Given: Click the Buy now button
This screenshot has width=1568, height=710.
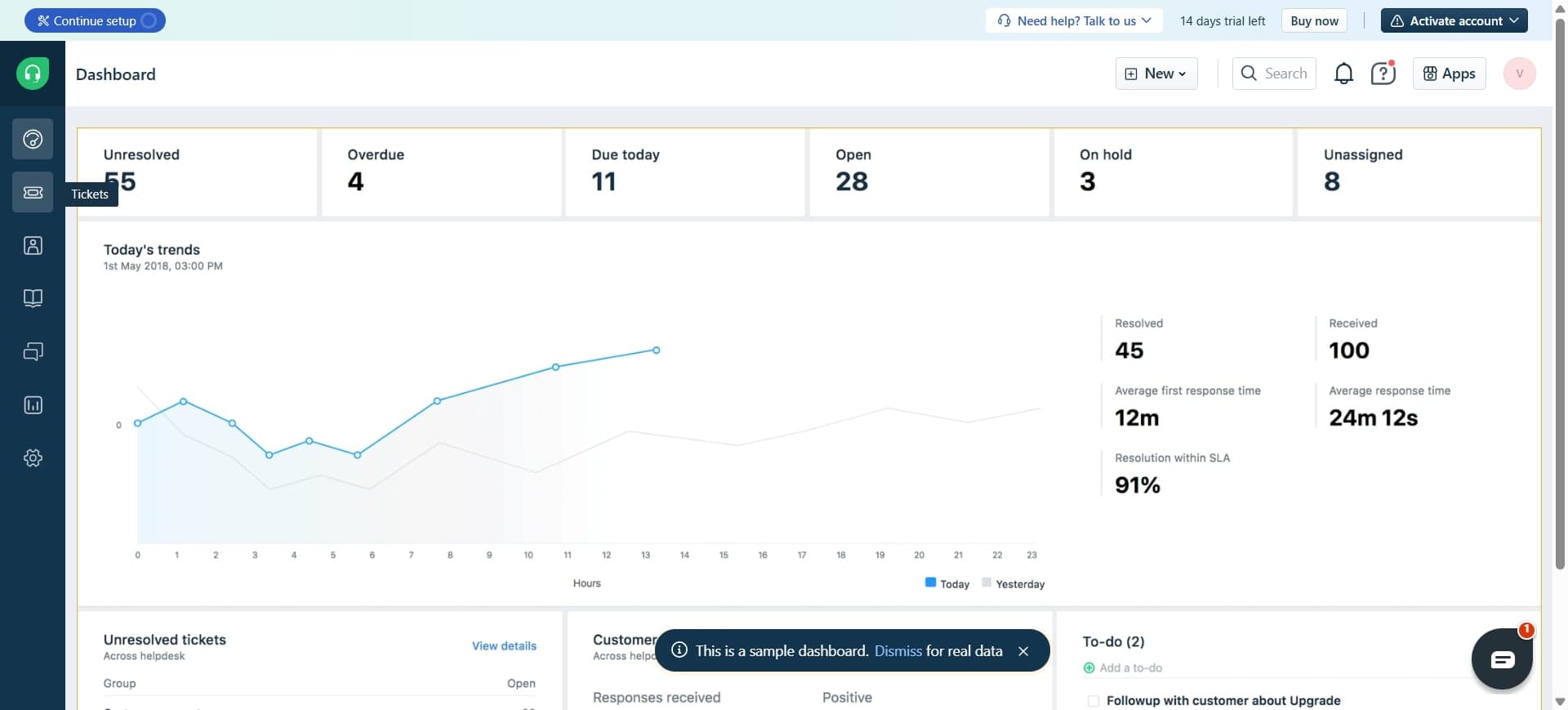Looking at the screenshot, I should (x=1314, y=21).
